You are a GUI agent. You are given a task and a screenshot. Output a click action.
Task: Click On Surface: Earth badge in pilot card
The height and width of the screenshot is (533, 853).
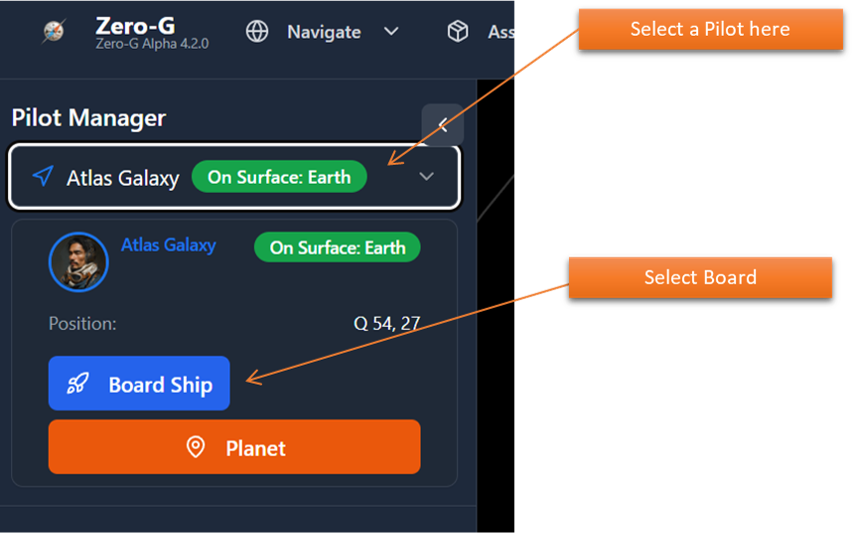tap(337, 247)
